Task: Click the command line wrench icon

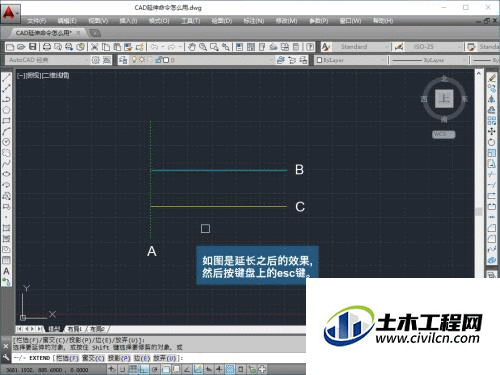Action: coord(6,358)
